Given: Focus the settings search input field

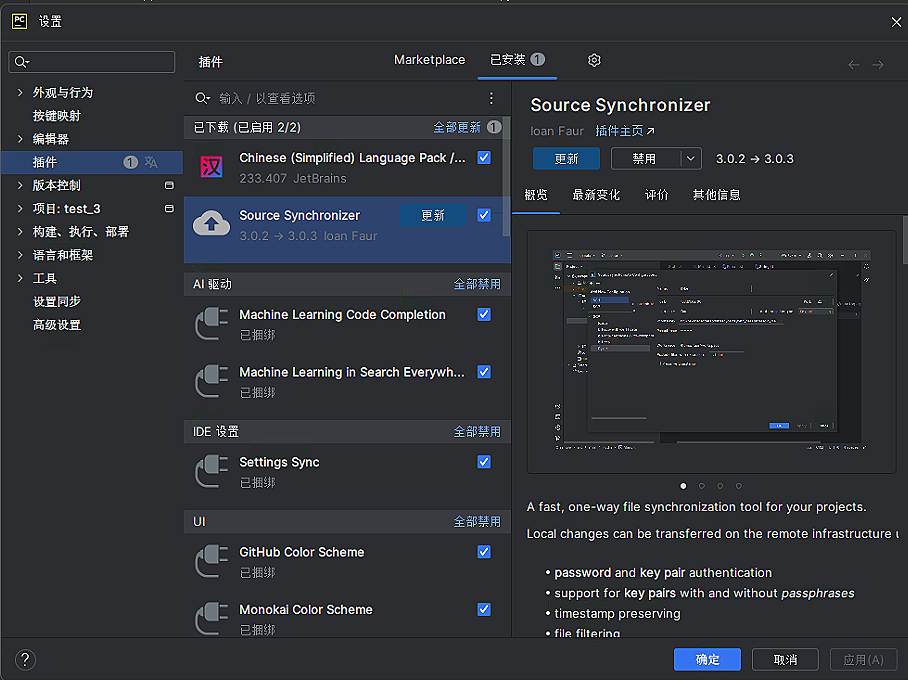Looking at the screenshot, I should pos(91,62).
